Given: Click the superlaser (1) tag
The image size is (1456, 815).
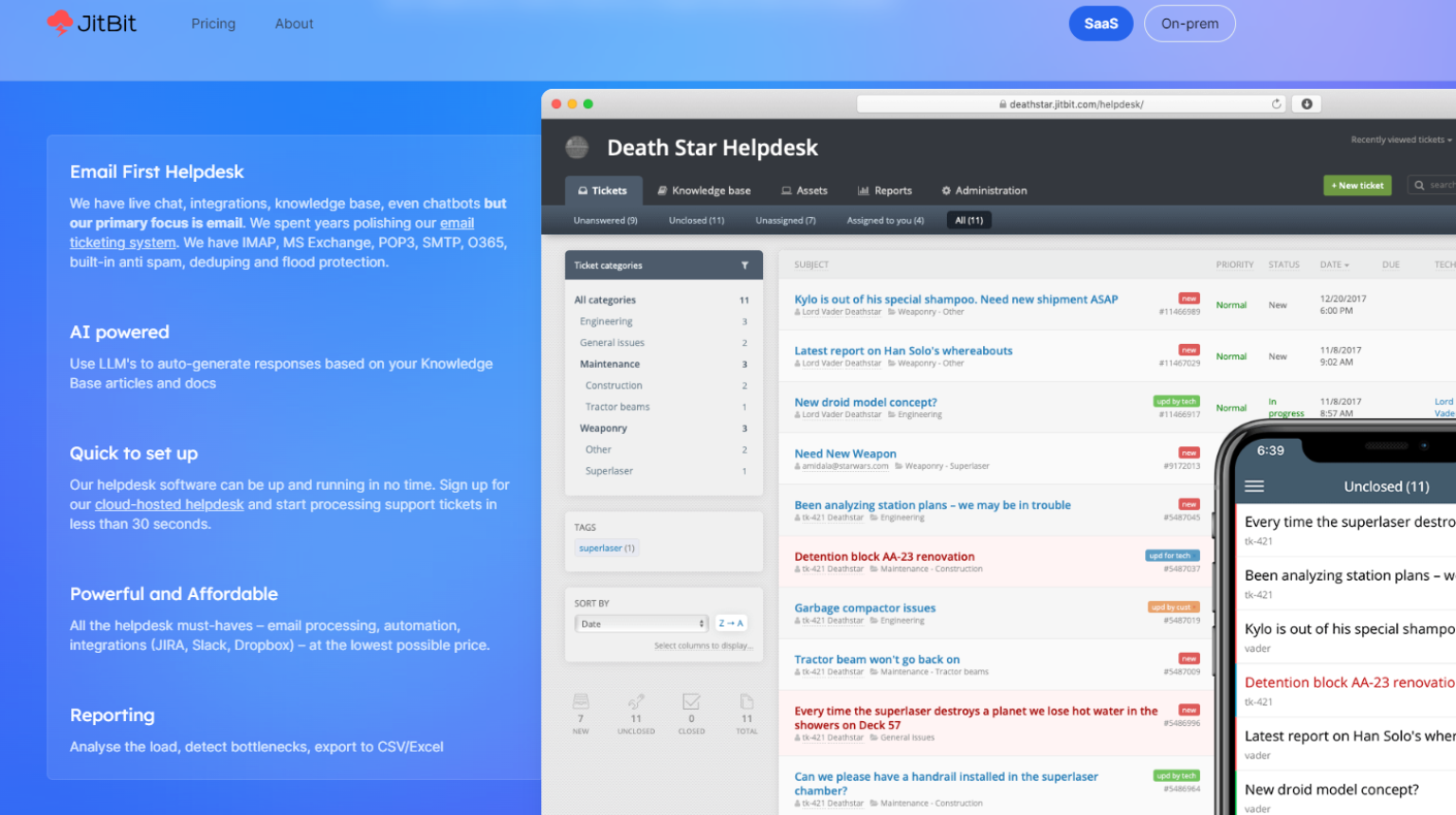Looking at the screenshot, I should pyautogui.click(x=607, y=549).
